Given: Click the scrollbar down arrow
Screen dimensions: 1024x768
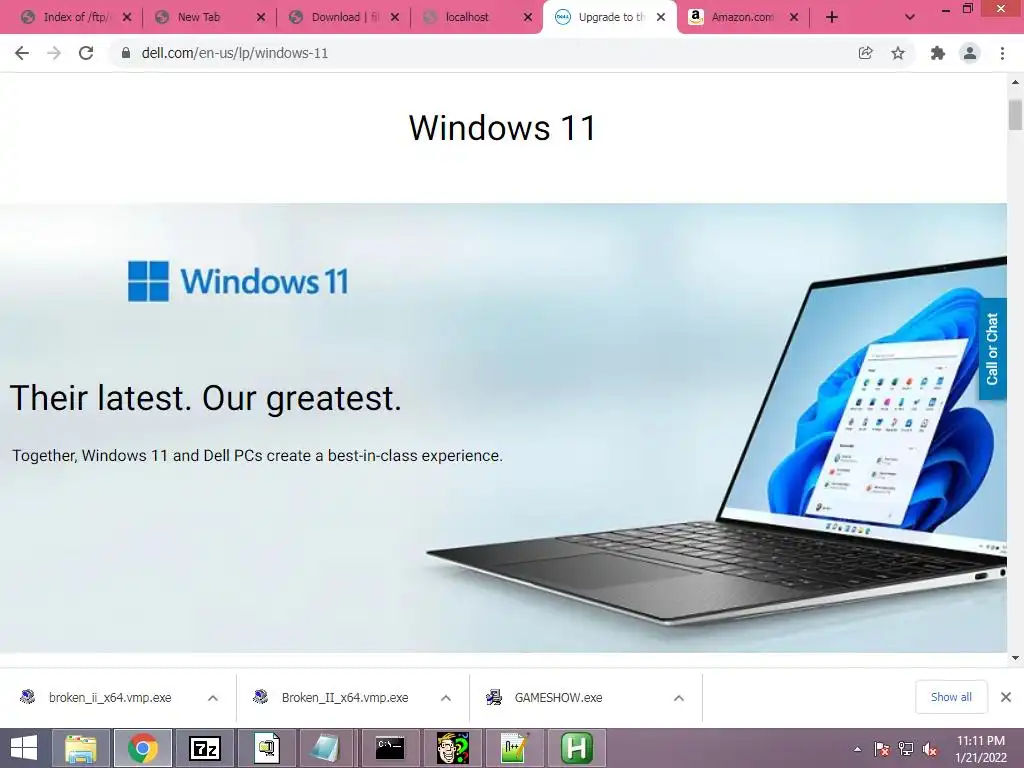Looking at the screenshot, I should click(x=1015, y=658).
